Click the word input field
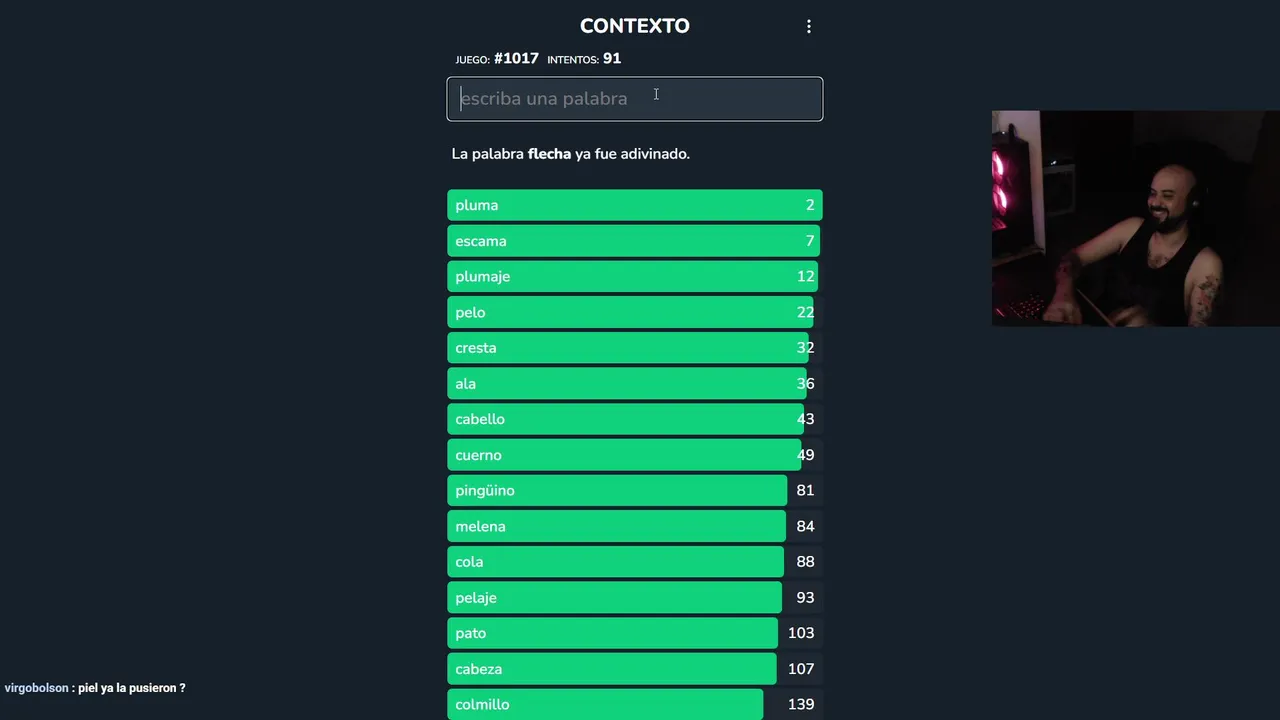The height and width of the screenshot is (720, 1280). tap(634, 99)
